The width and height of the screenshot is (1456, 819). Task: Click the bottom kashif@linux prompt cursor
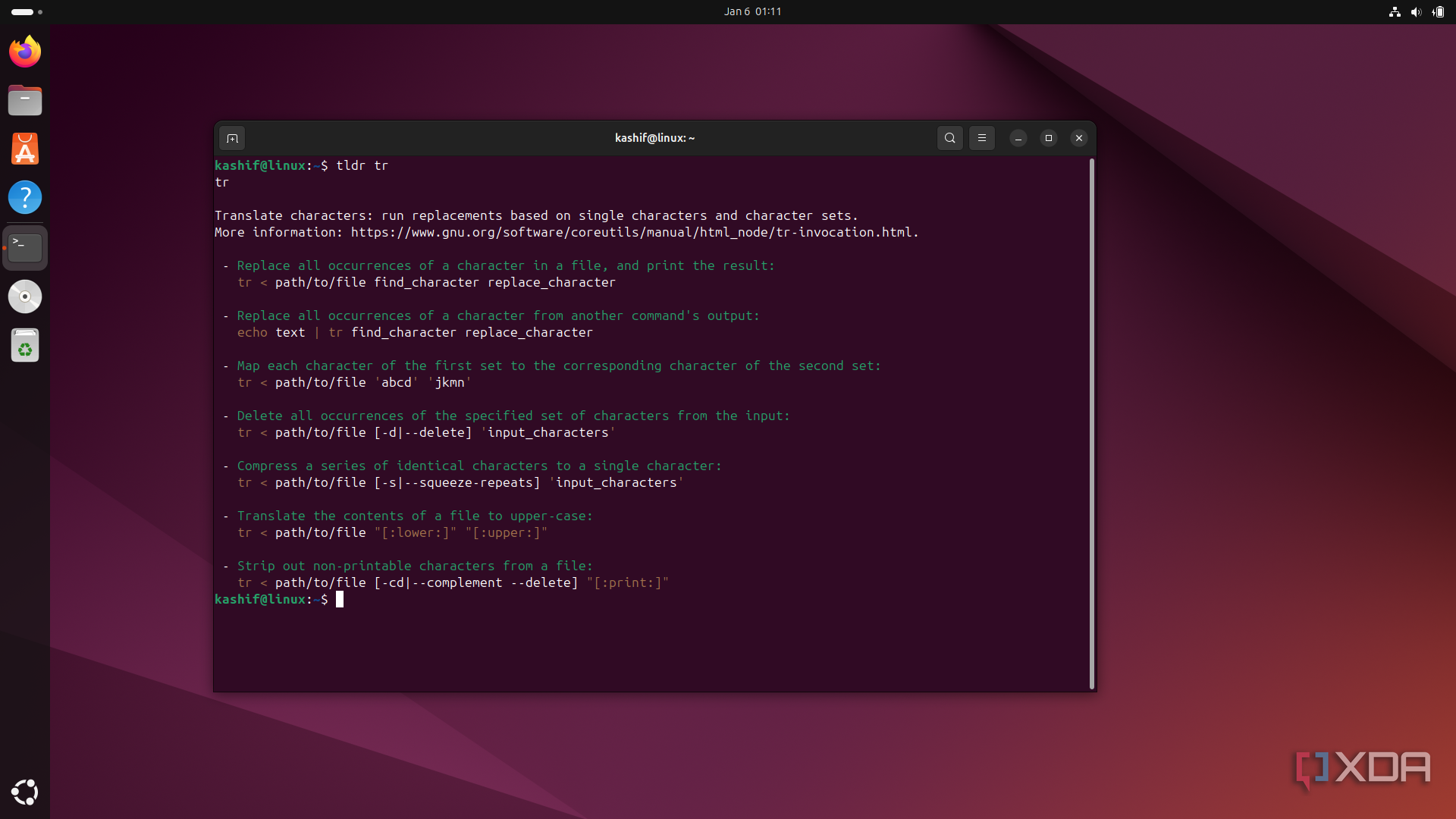pyautogui.click(x=340, y=599)
